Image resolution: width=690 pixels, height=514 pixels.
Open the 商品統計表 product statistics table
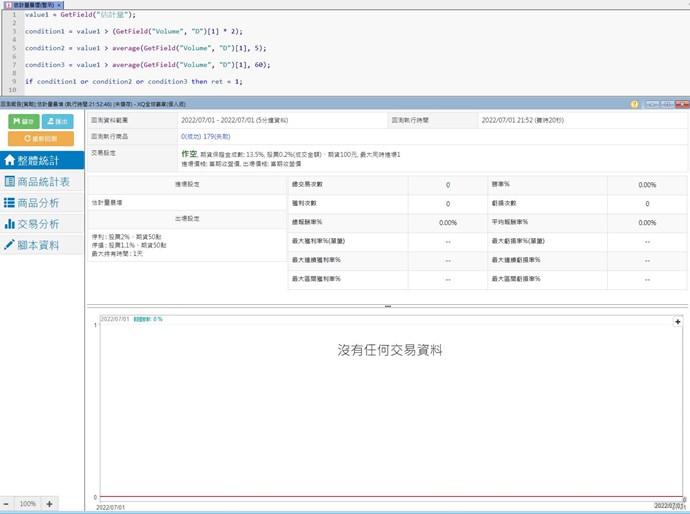click(x=42, y=181)
